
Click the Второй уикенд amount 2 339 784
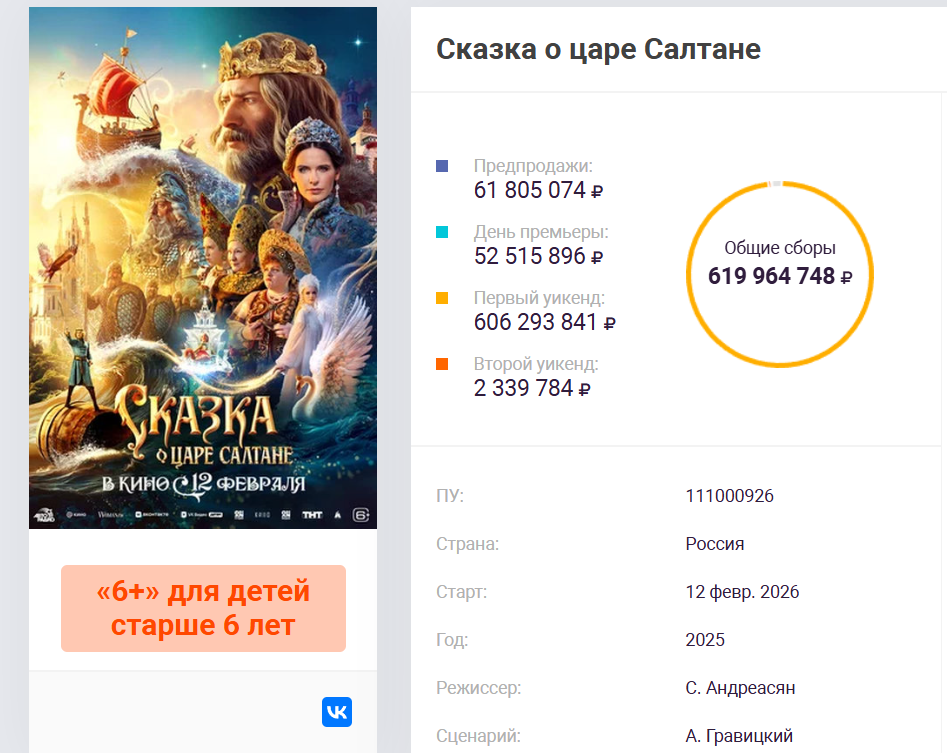tap(532, 388)
